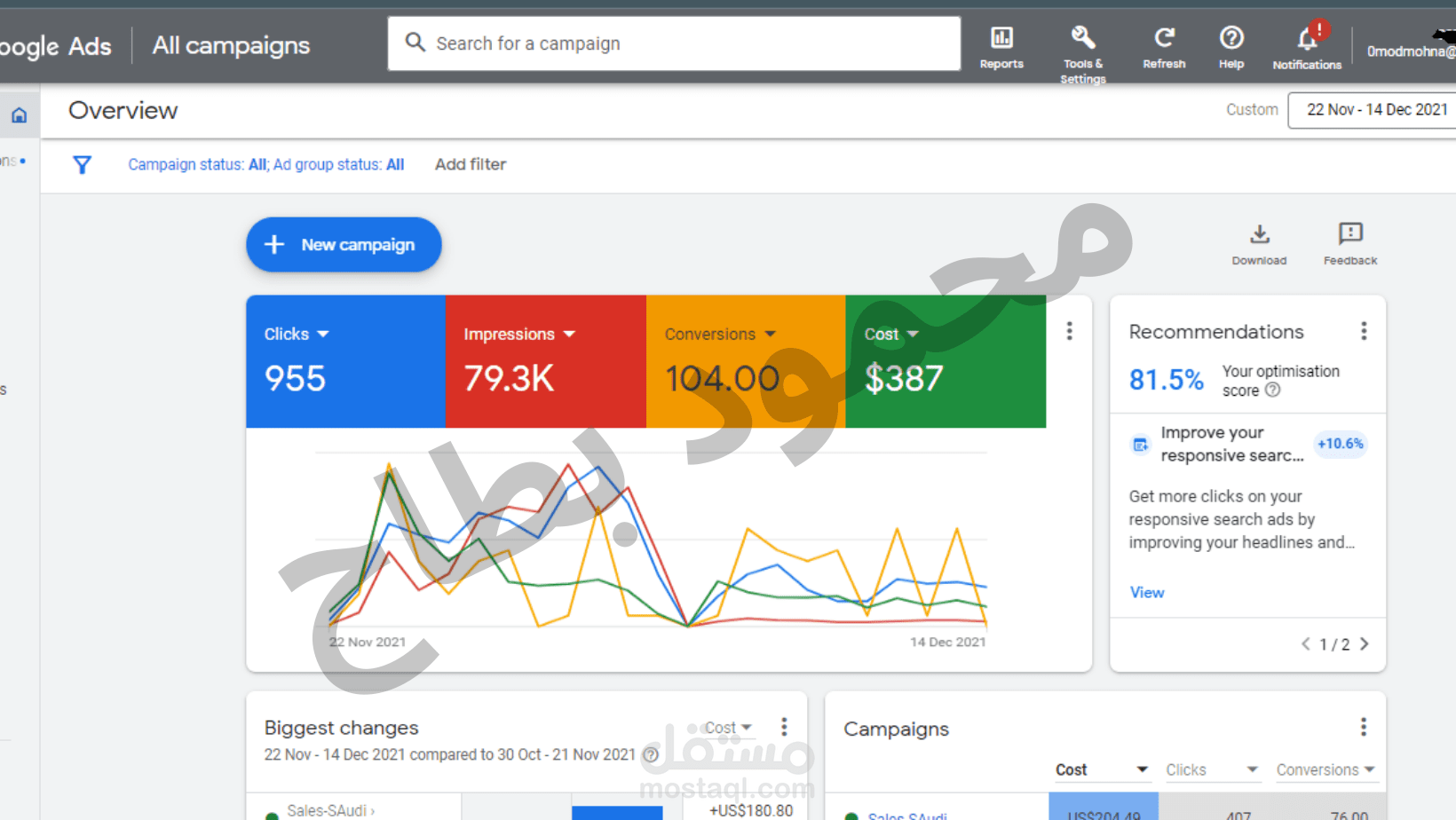Click the Custom date label
This screenshot has height=820, width=1456.
point(1252,110)
